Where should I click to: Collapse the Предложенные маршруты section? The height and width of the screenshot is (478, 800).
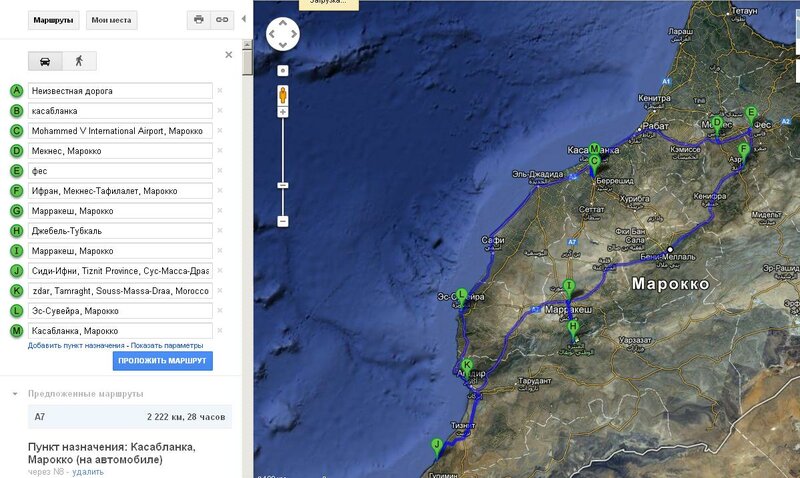15,394
